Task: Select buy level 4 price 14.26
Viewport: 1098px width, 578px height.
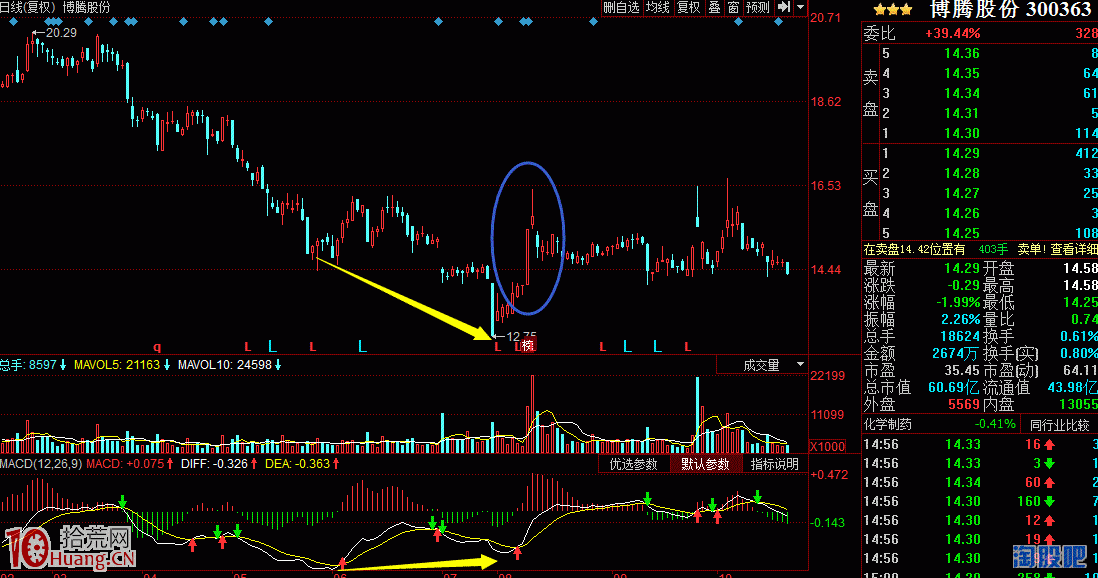Action: 961,213
